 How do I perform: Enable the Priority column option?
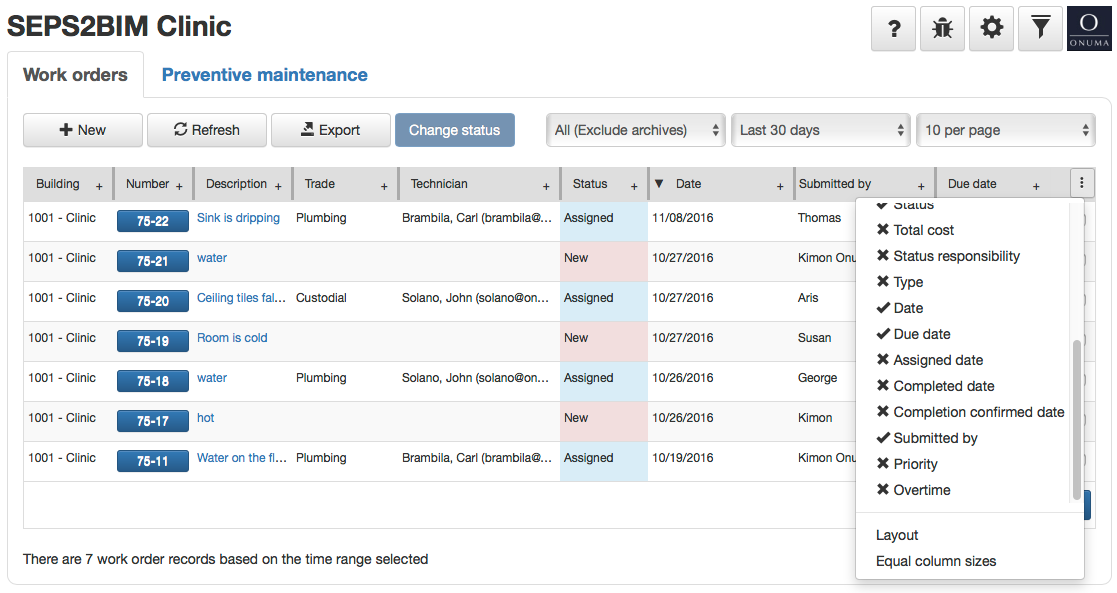point(906,464)
